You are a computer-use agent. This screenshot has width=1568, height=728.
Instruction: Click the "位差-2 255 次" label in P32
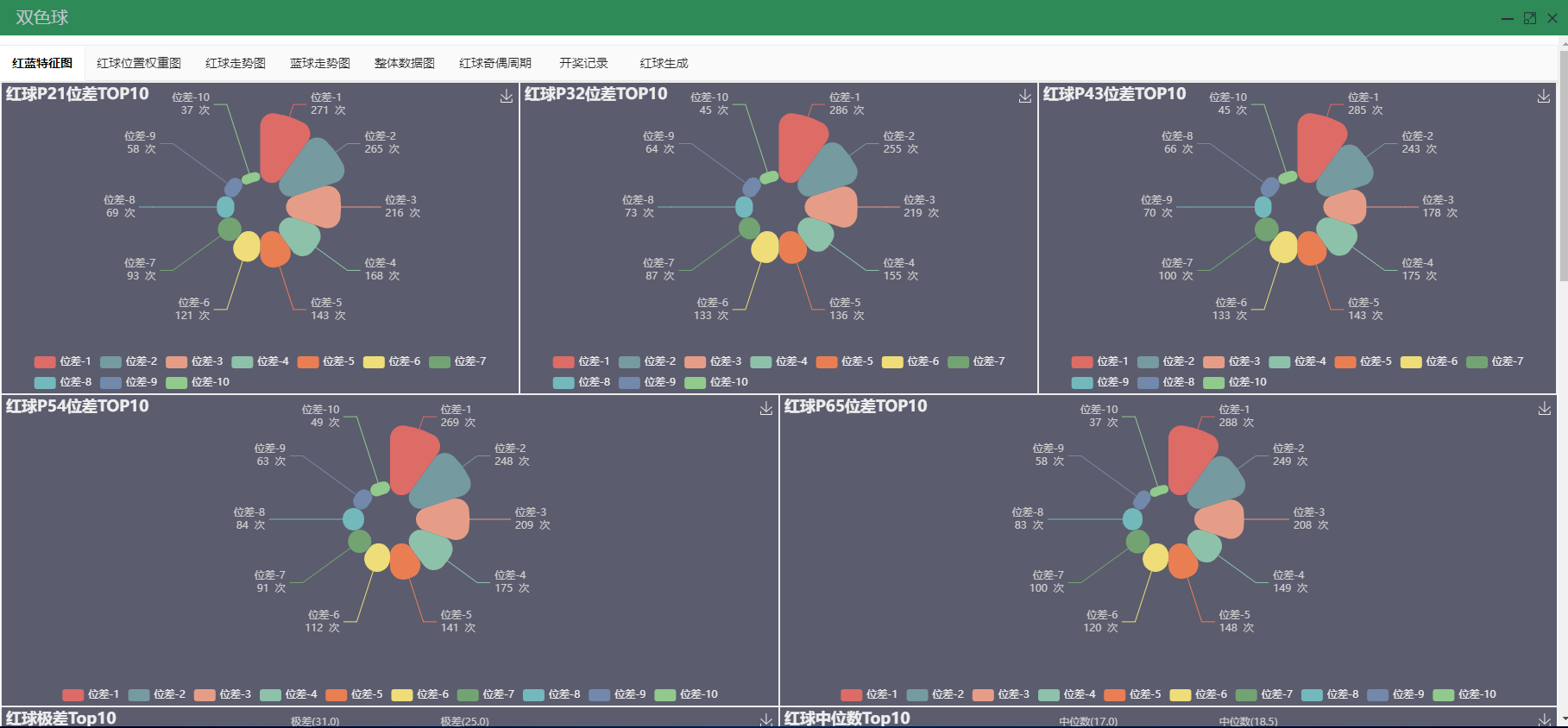click(x=900, y=142)
